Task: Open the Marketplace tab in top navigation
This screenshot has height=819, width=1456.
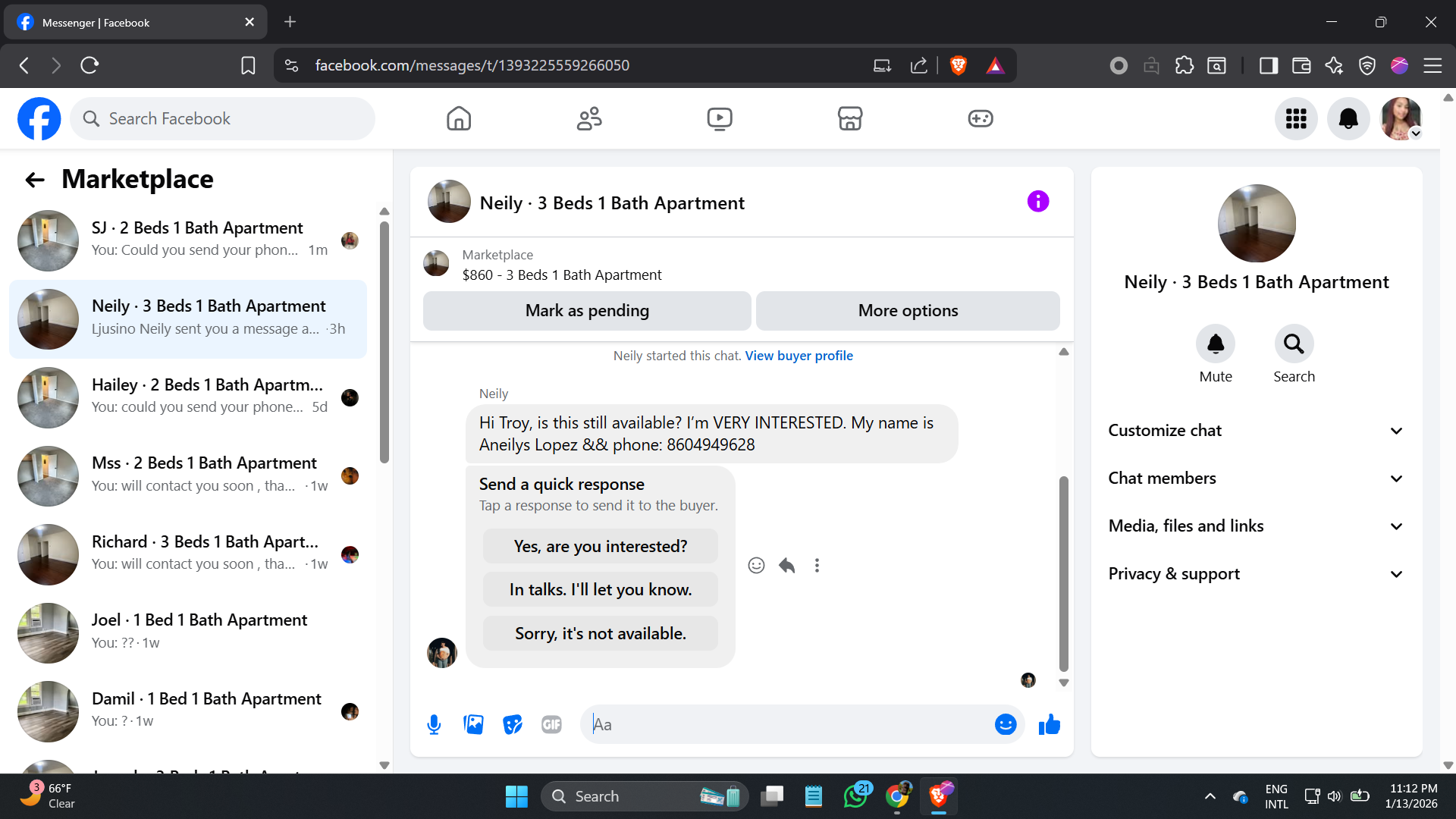Action: (x=850, y=118)
